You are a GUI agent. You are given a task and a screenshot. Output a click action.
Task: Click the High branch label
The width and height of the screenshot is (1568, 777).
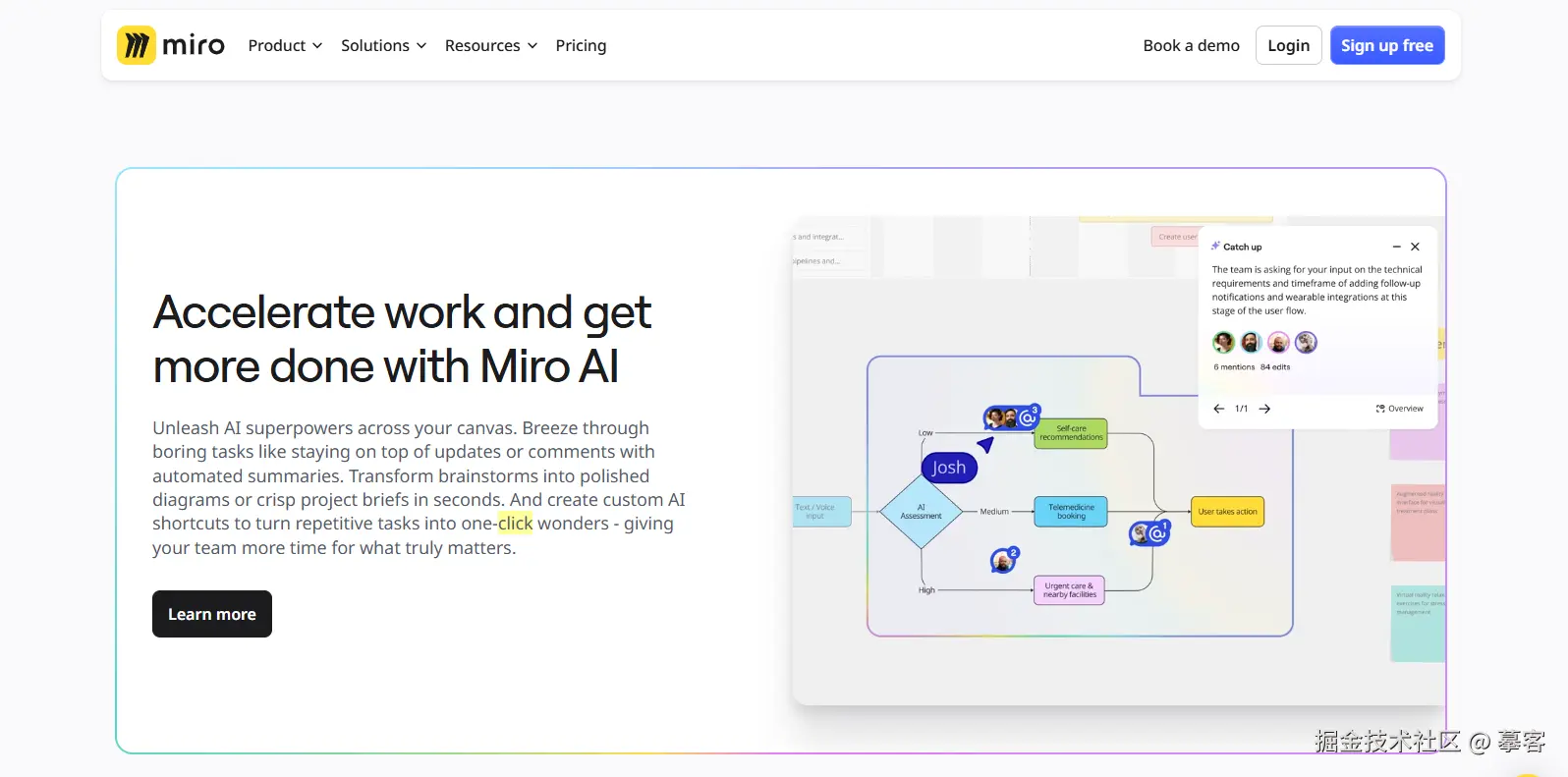click(926, 590)
